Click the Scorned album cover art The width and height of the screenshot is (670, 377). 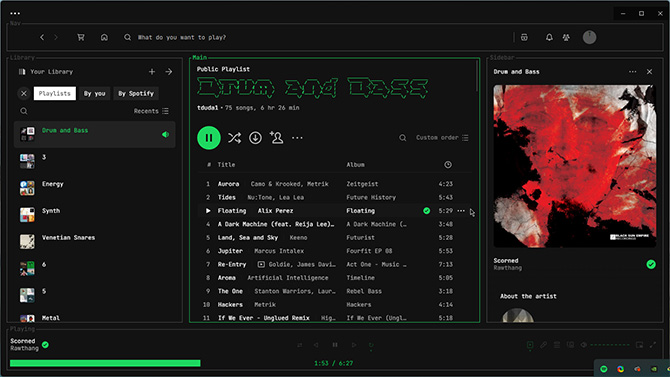pyautogui.click(x=575, y=166)
